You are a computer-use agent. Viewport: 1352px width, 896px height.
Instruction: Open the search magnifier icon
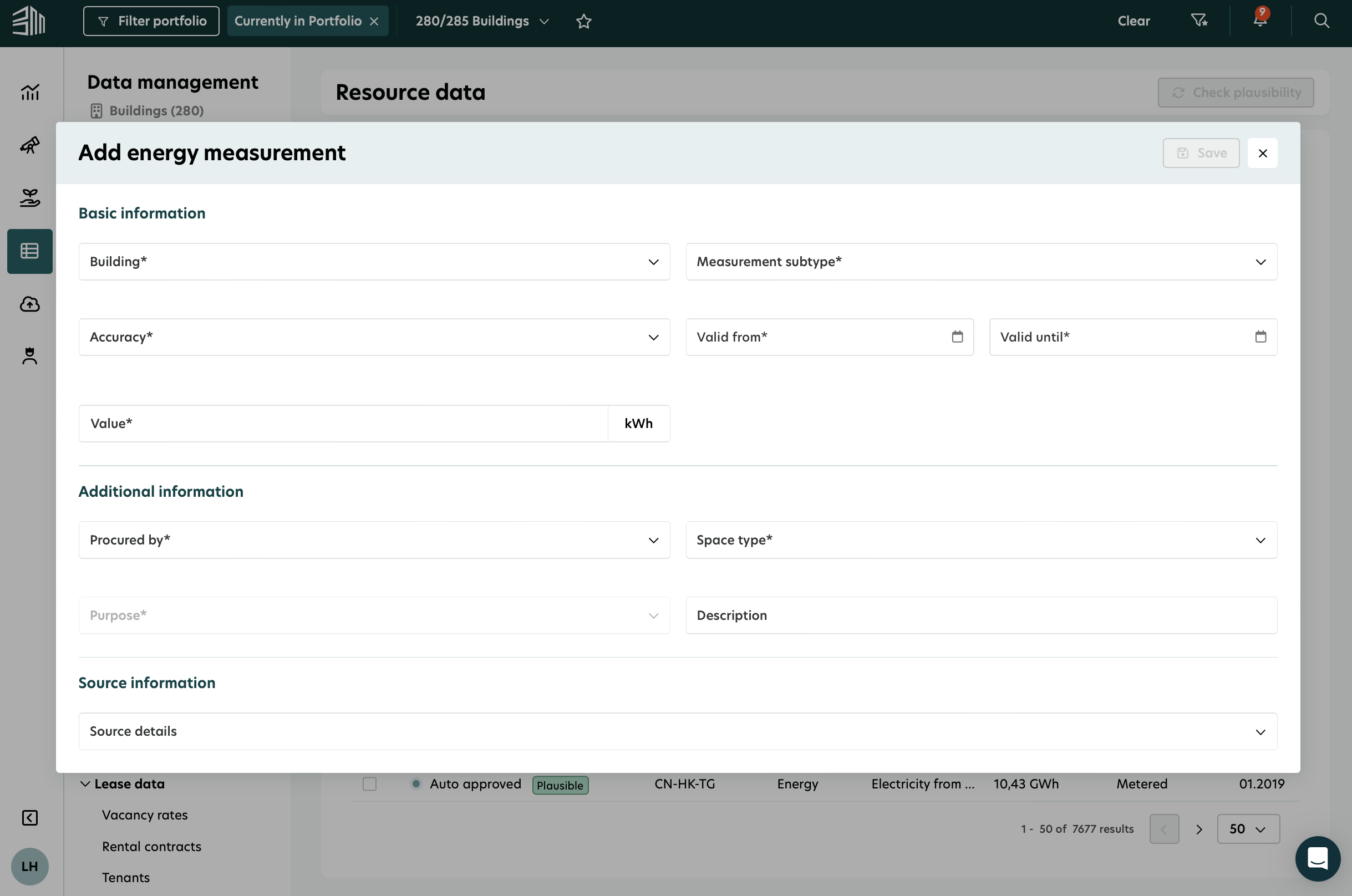coord(1321,21)
